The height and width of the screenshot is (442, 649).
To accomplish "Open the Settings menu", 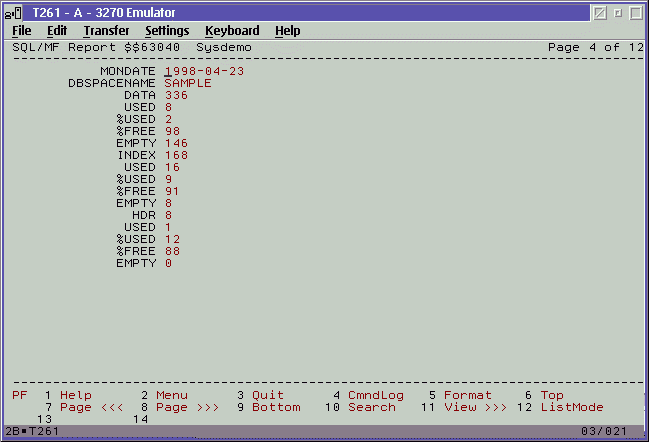I will tap(167, 31).
